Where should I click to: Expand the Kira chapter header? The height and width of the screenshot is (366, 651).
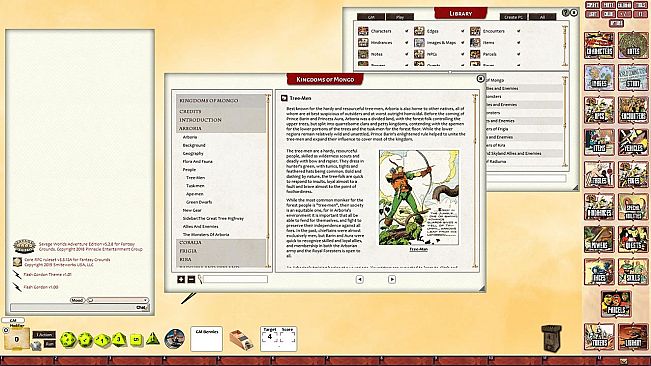click(x=221, y=259)
